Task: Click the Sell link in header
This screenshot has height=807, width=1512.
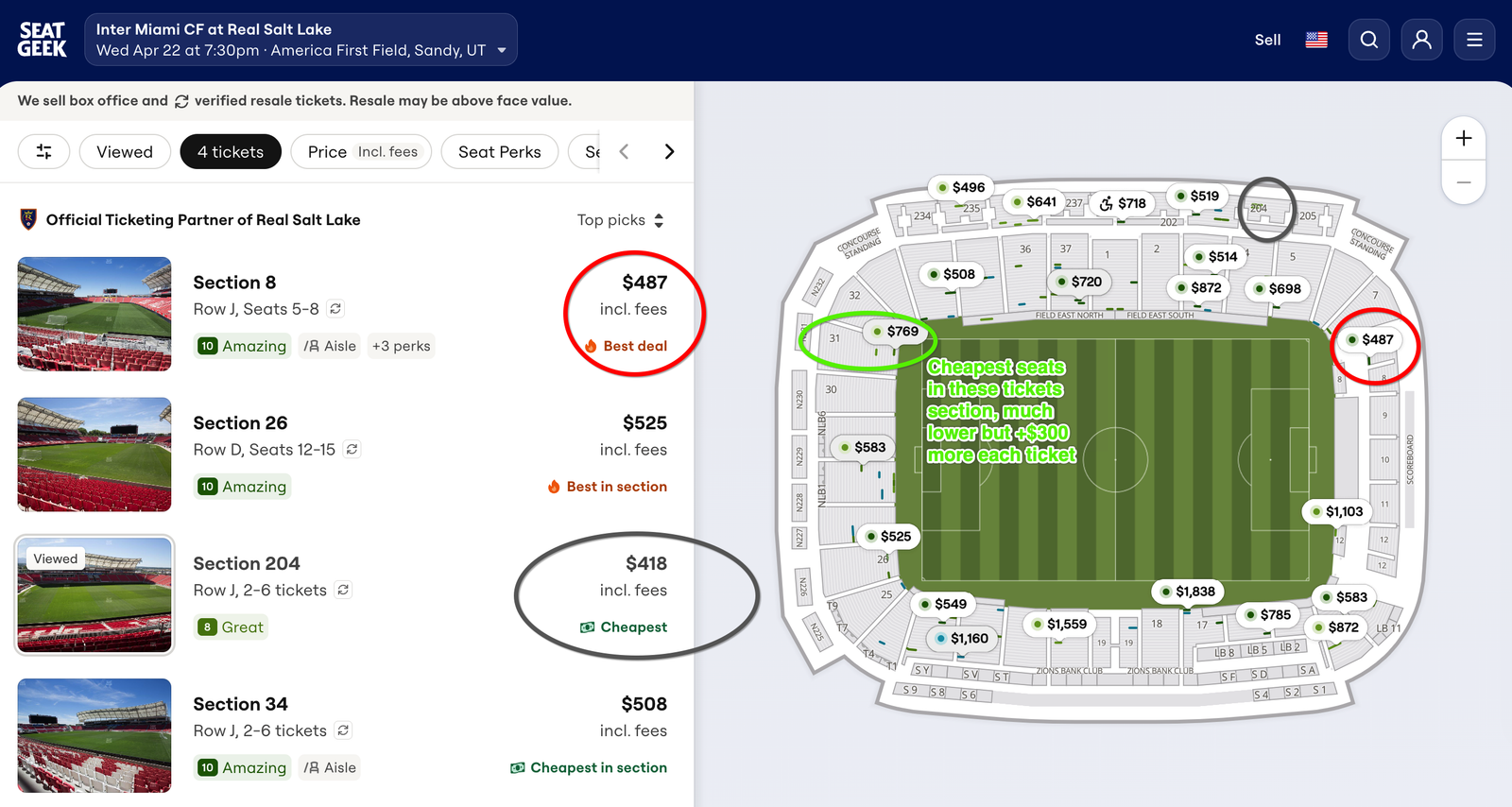Action: [x=1267, y=40]
